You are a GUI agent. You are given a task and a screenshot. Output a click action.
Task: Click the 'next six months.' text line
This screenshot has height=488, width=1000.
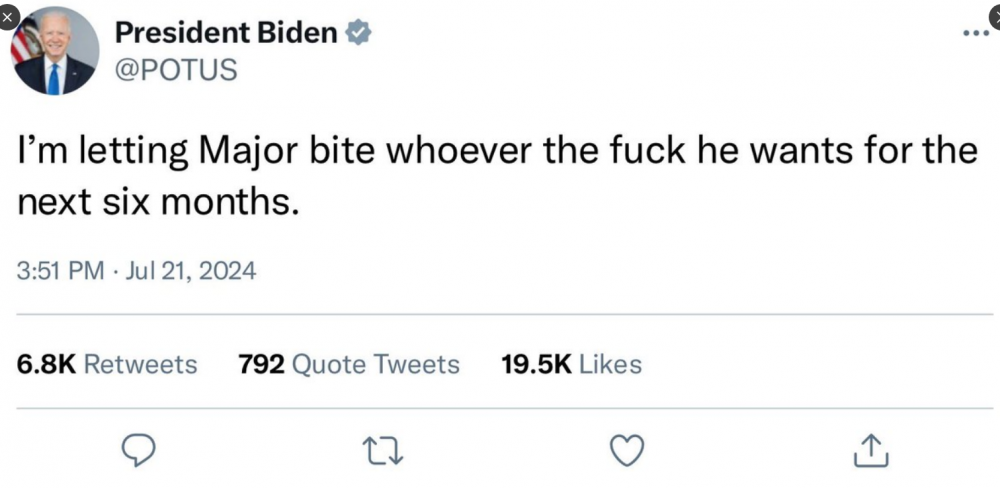pyautogui.click(x=158, y=202)
